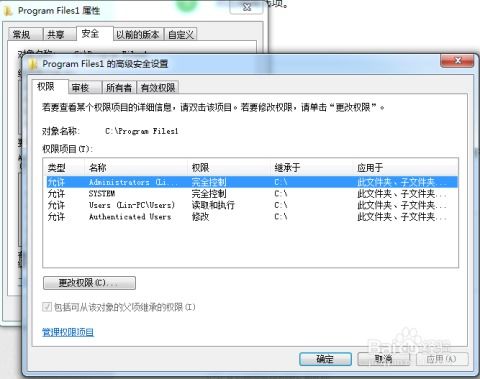Select the Authenticated Users entry

252,217
